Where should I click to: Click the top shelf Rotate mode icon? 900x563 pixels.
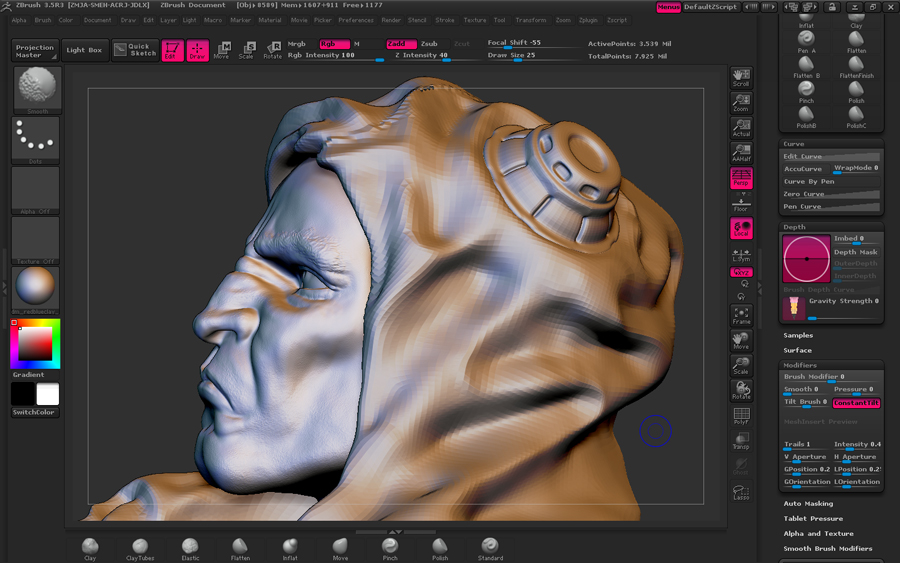(x=272, y=50)
